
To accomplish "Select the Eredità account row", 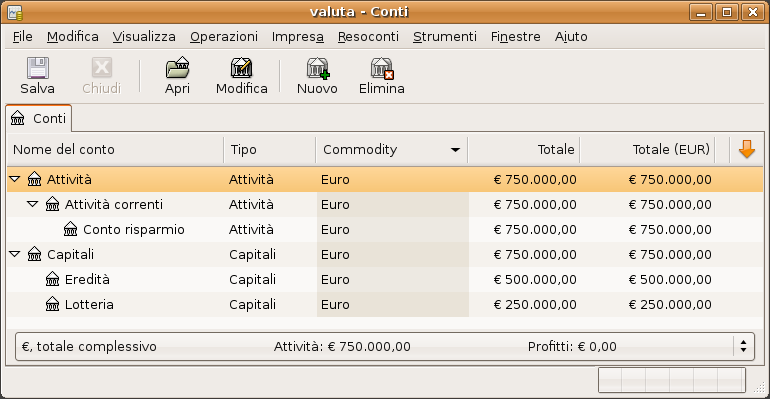I will pyautogui.click(x=385, y=279).
